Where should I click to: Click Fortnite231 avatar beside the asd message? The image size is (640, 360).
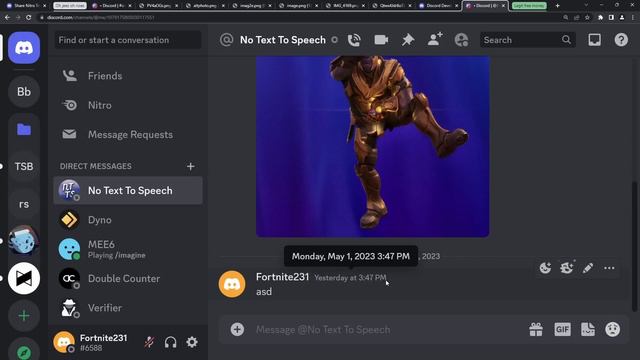232,284
